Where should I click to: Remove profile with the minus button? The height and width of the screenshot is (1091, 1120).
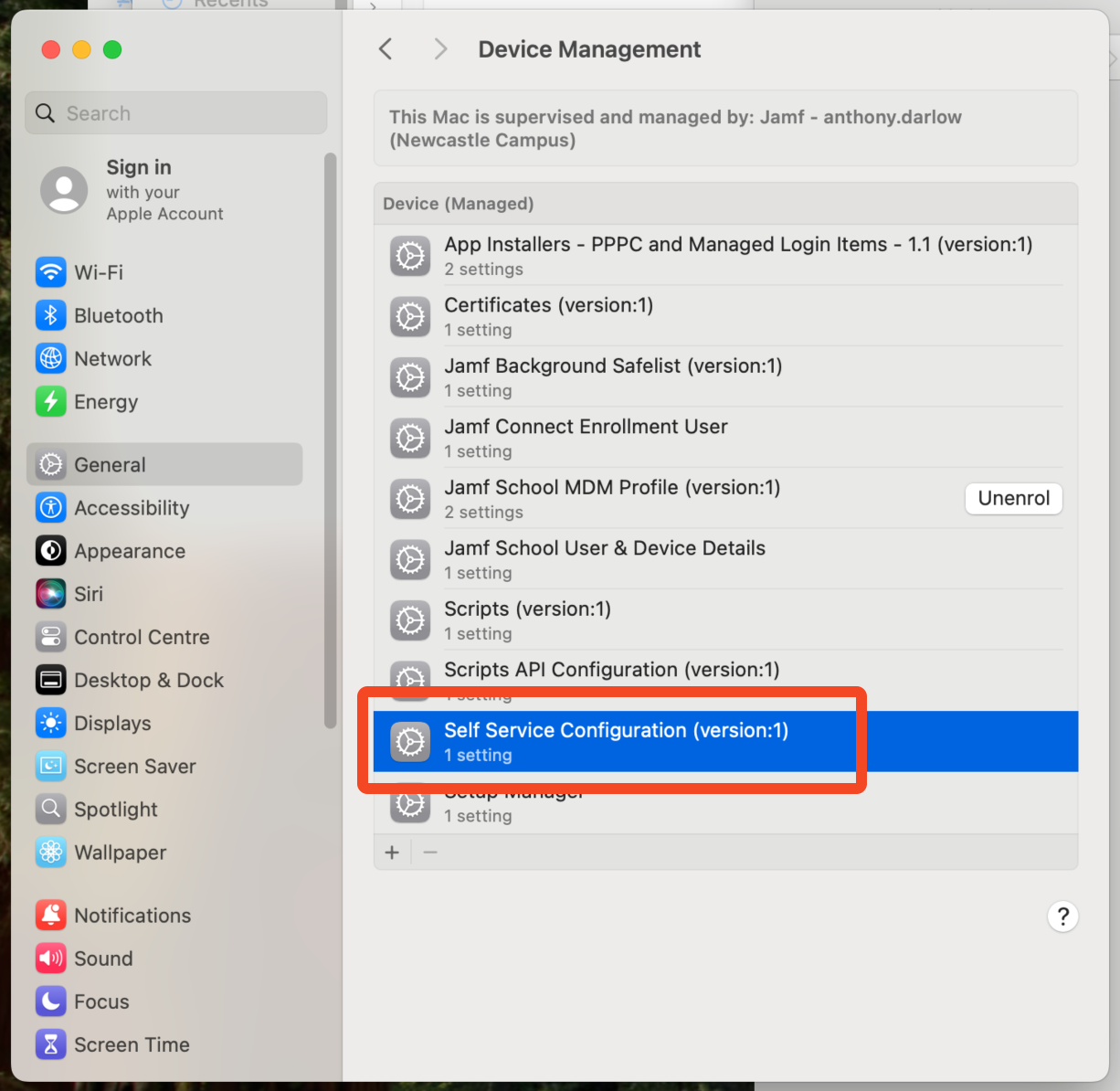(430, 853)
